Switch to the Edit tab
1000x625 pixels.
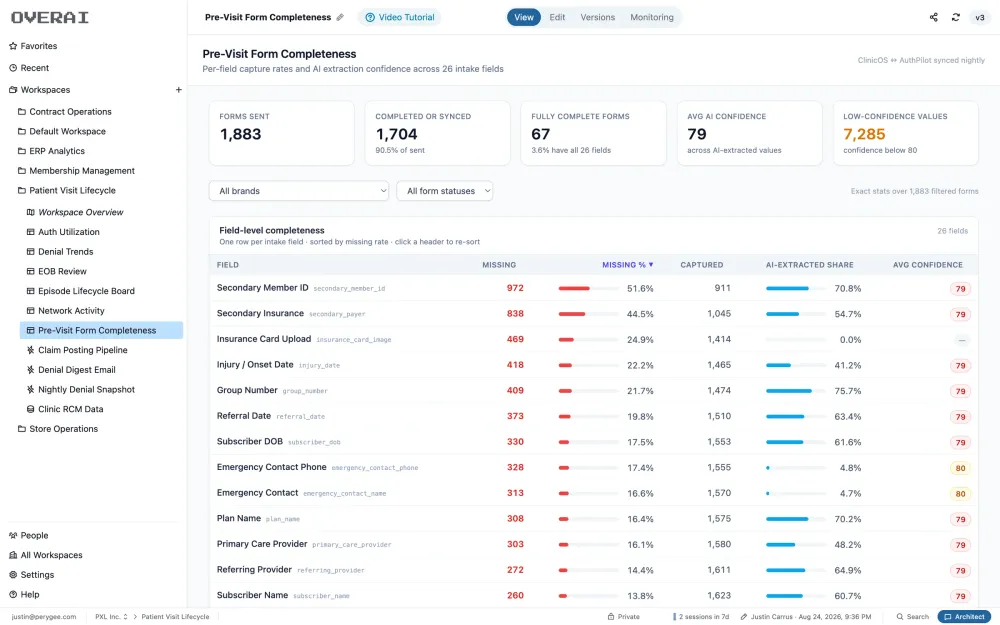pyautogui.click(x=557, y=17)
